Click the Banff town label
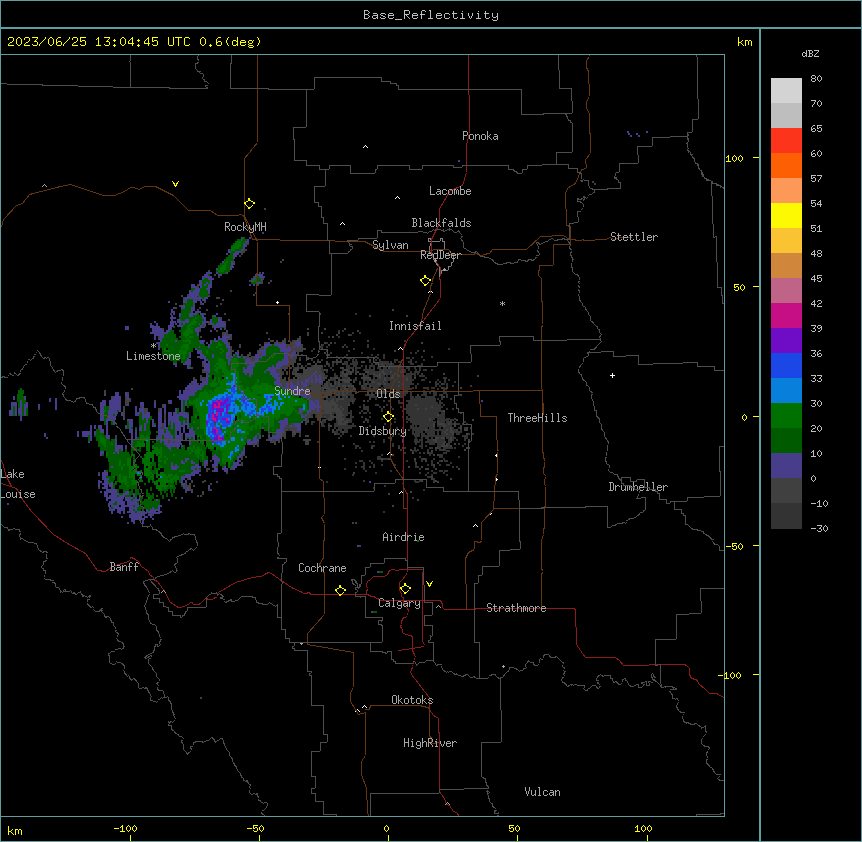 124,567
